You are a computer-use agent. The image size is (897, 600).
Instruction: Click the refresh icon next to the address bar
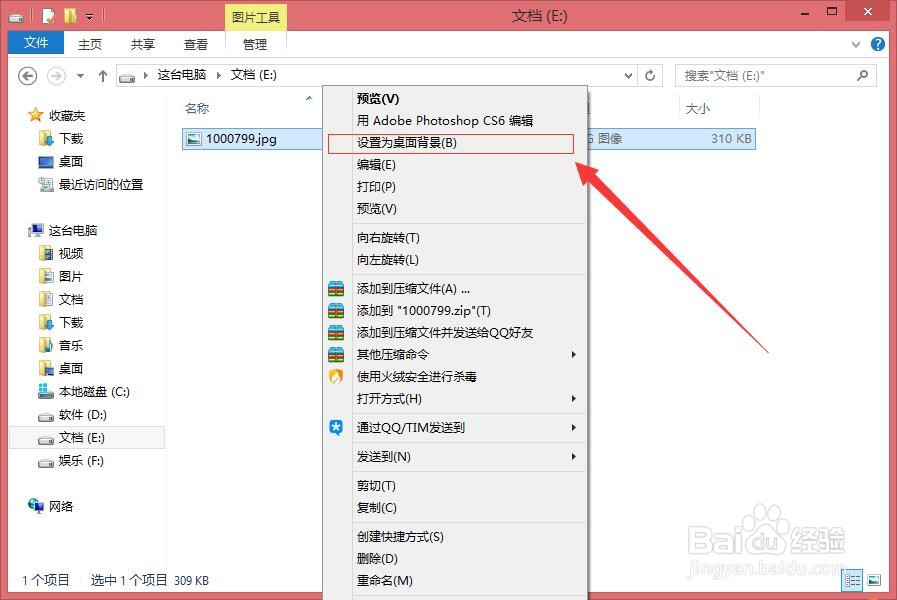click(649, 76)
